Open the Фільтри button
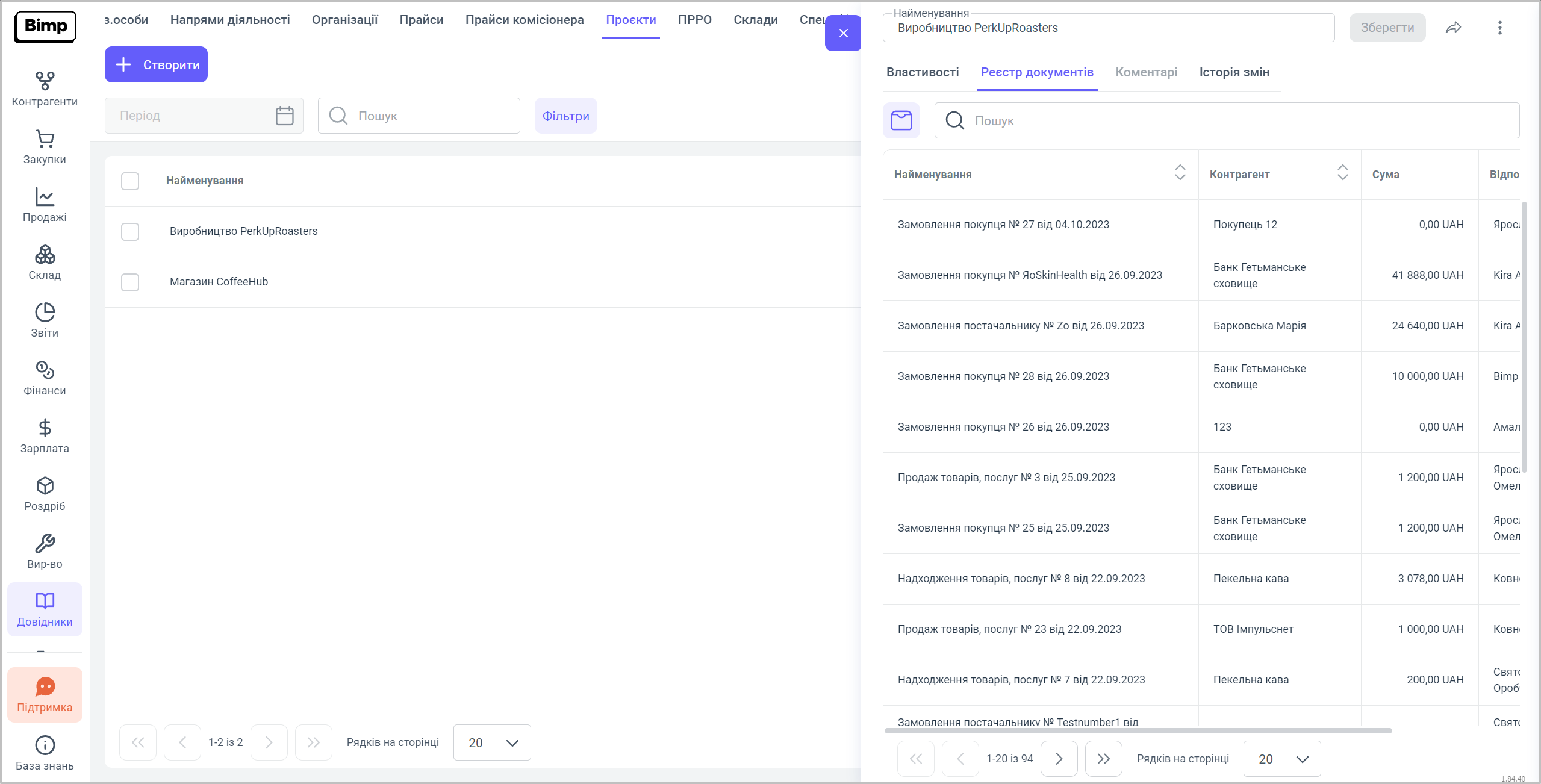 (565, 116)
